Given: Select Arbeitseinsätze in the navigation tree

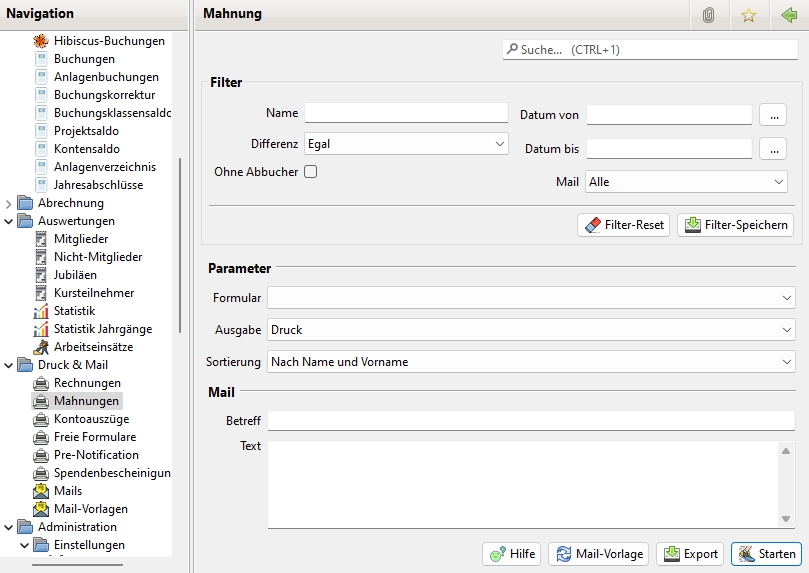Looking at the screenshot, I should (92, 347).
